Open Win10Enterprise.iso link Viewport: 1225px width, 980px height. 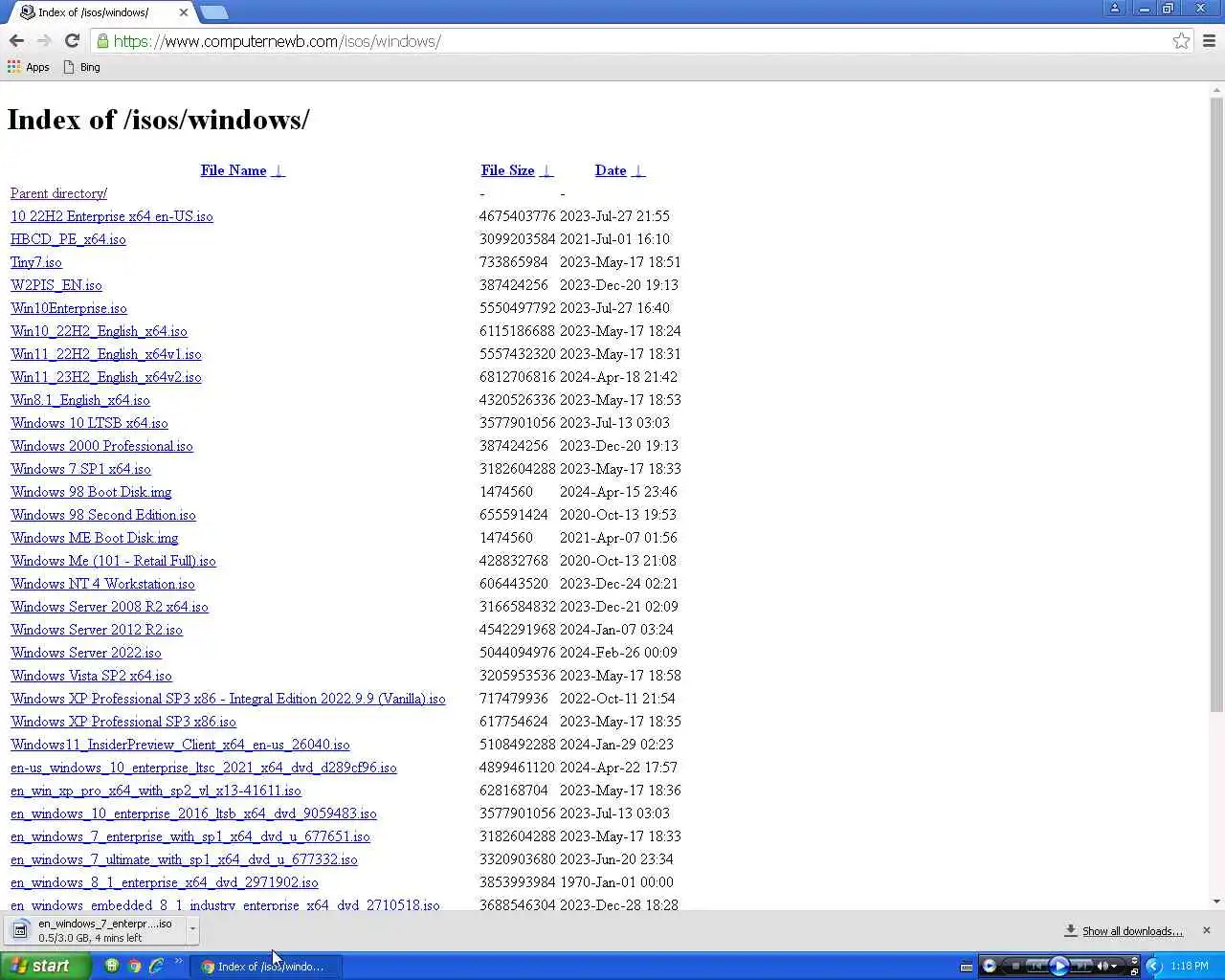point(68,308)
